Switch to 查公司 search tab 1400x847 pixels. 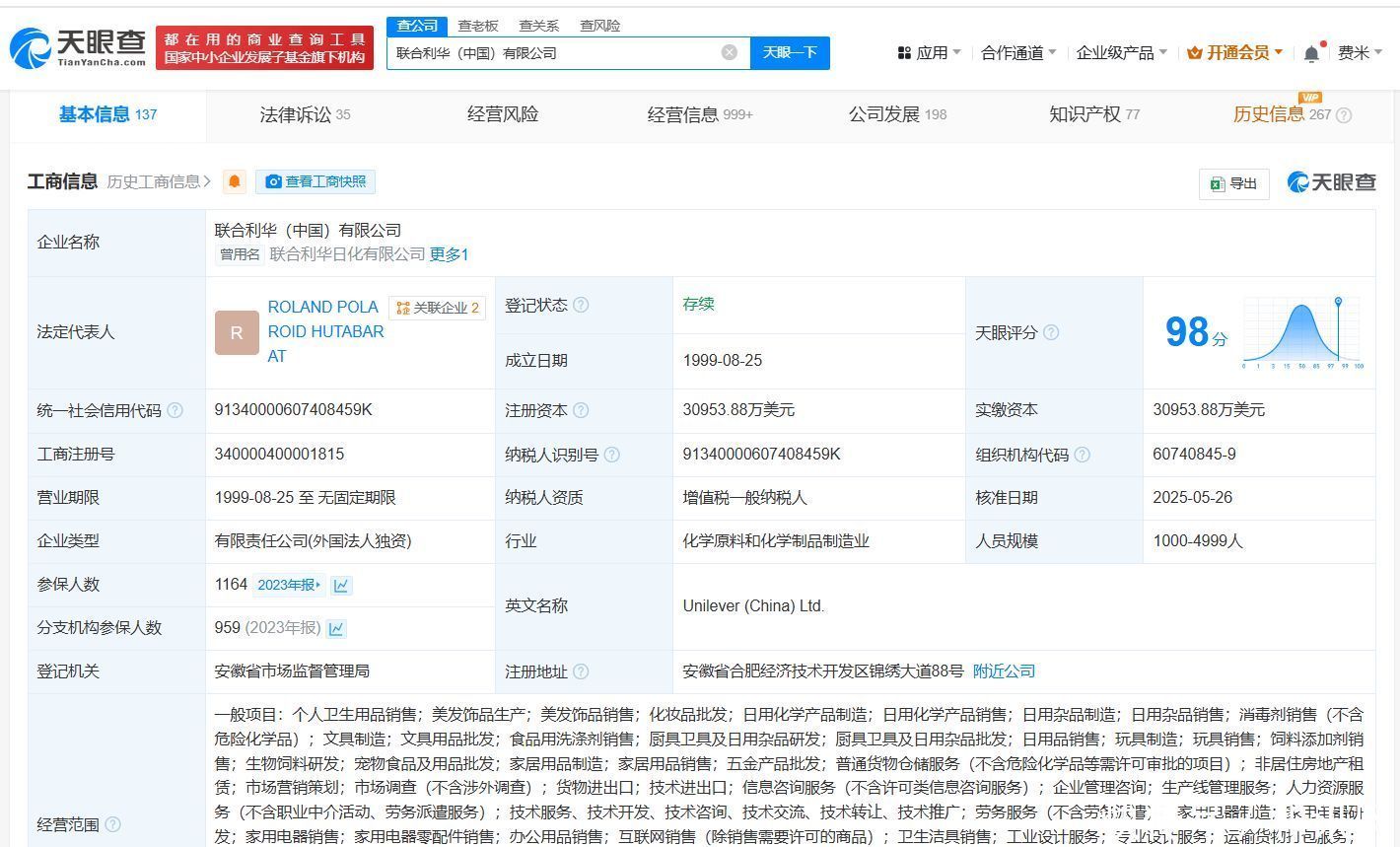[x=417, y=26]
